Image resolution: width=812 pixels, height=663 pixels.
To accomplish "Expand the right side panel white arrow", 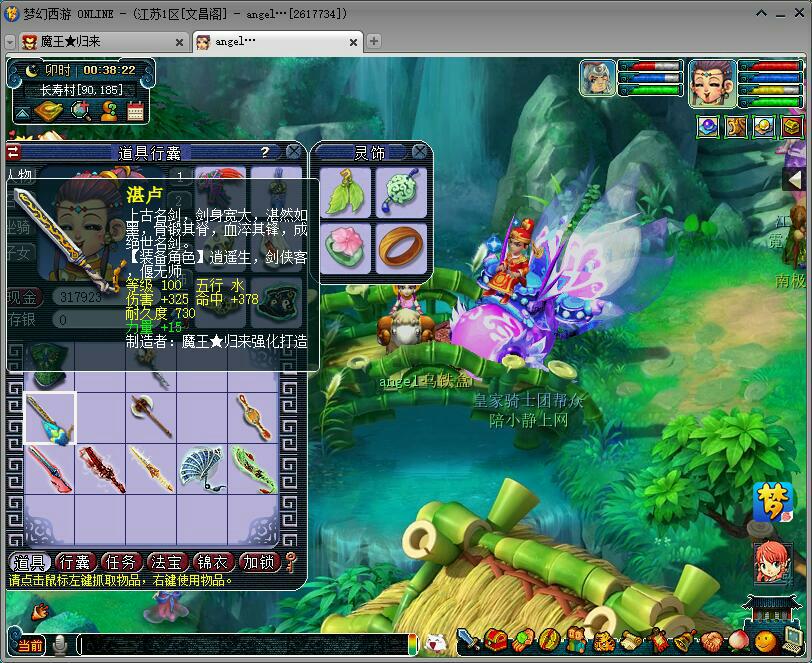I will 794,180.
